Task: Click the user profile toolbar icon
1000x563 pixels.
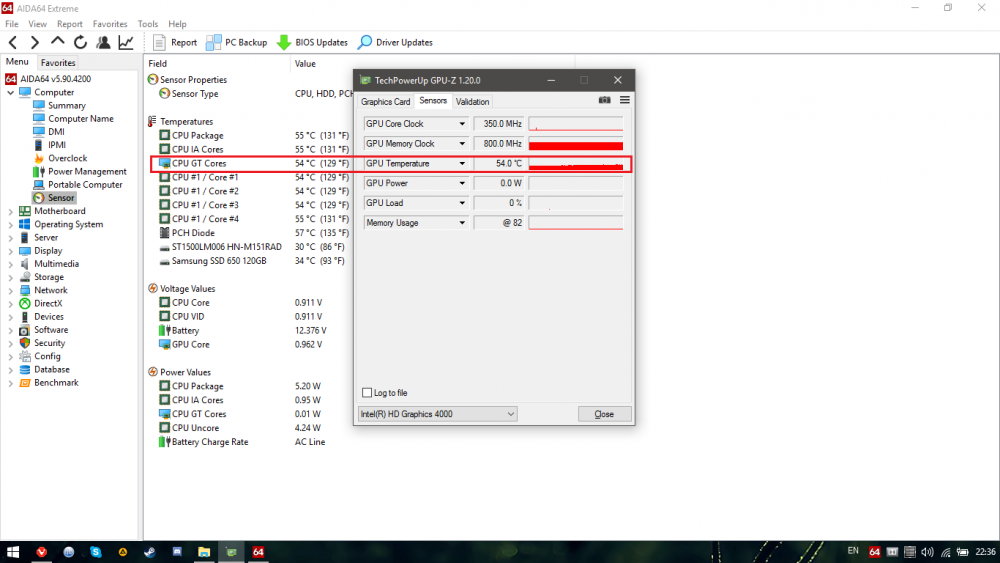Action: (103, 43)
